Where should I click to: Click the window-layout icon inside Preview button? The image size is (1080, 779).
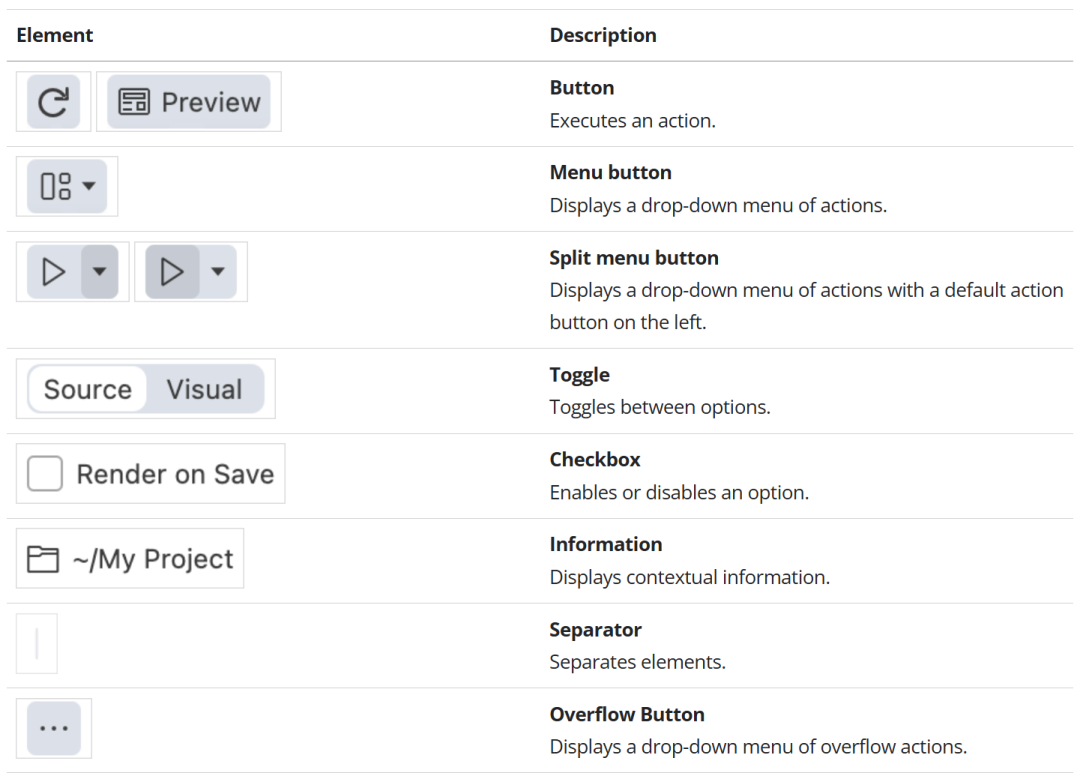point(134,102)
